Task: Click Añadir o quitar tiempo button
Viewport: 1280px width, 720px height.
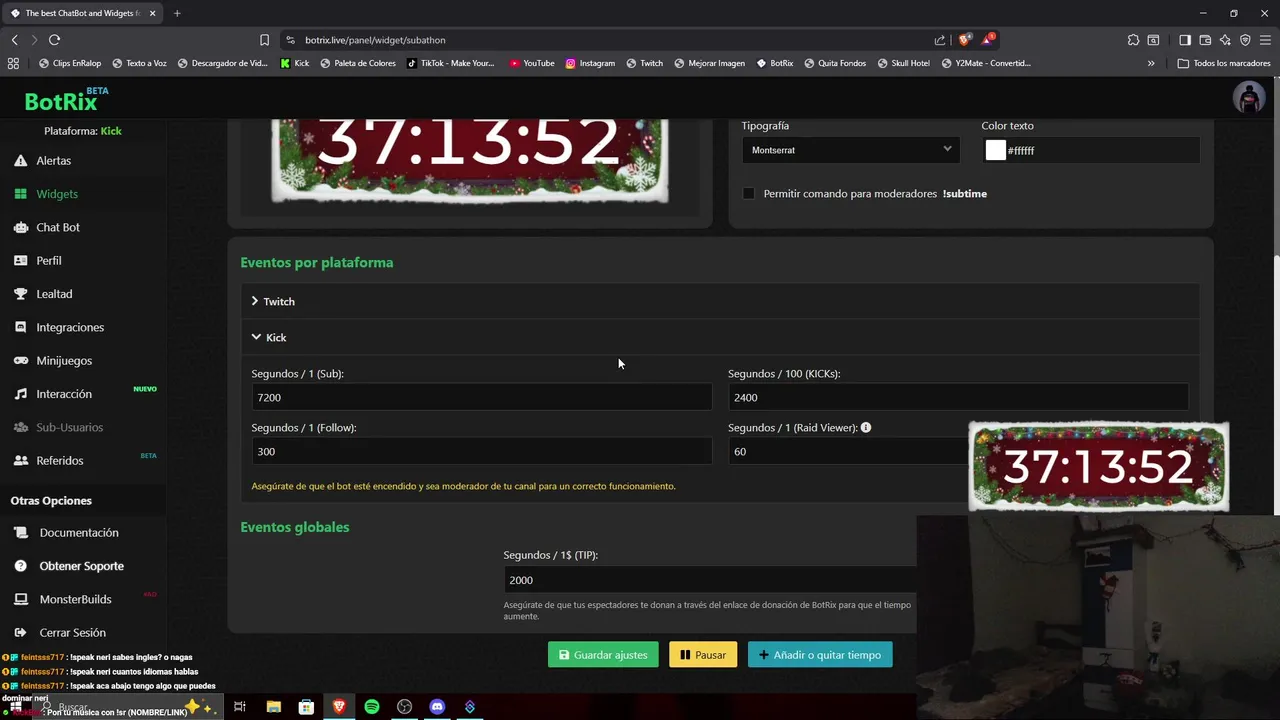Action: (x=820, y=655)
